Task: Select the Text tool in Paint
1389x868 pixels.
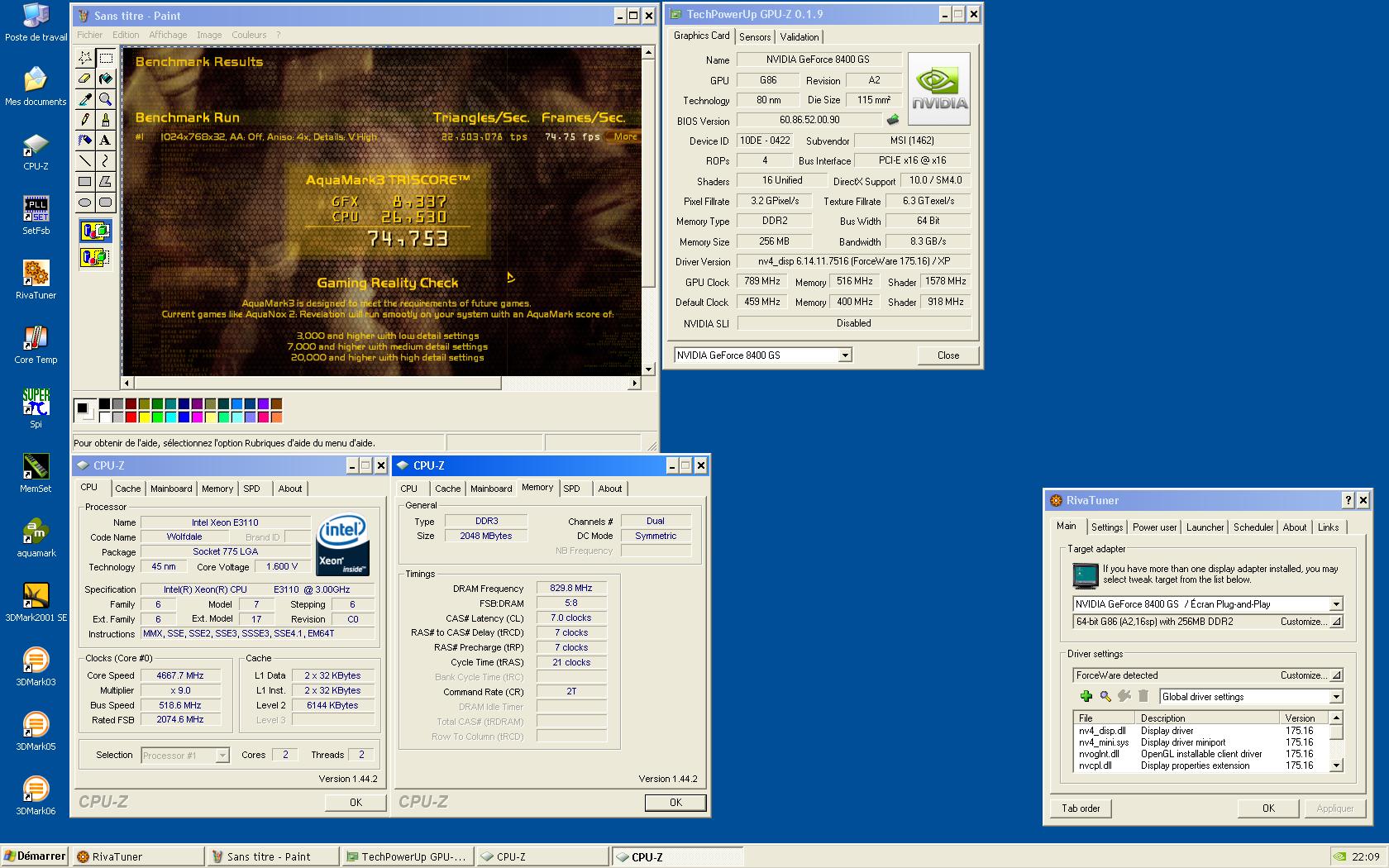Action: (x=106, y=140)
